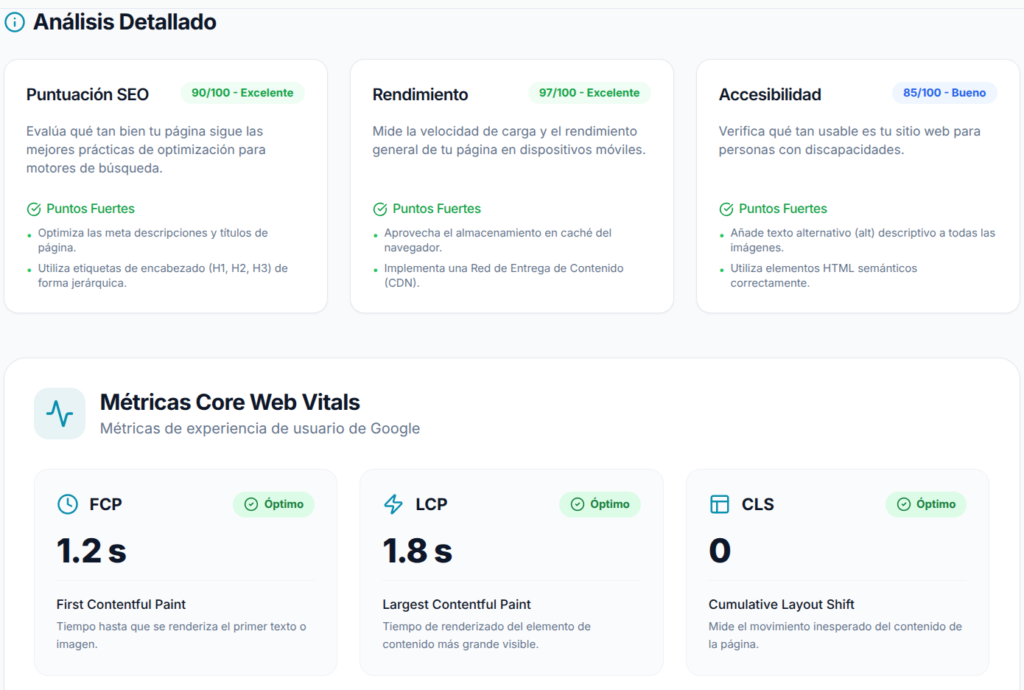
Task: Click 'Implementa una Red de Entrega de Contenido' bullet
Action: 504,275
